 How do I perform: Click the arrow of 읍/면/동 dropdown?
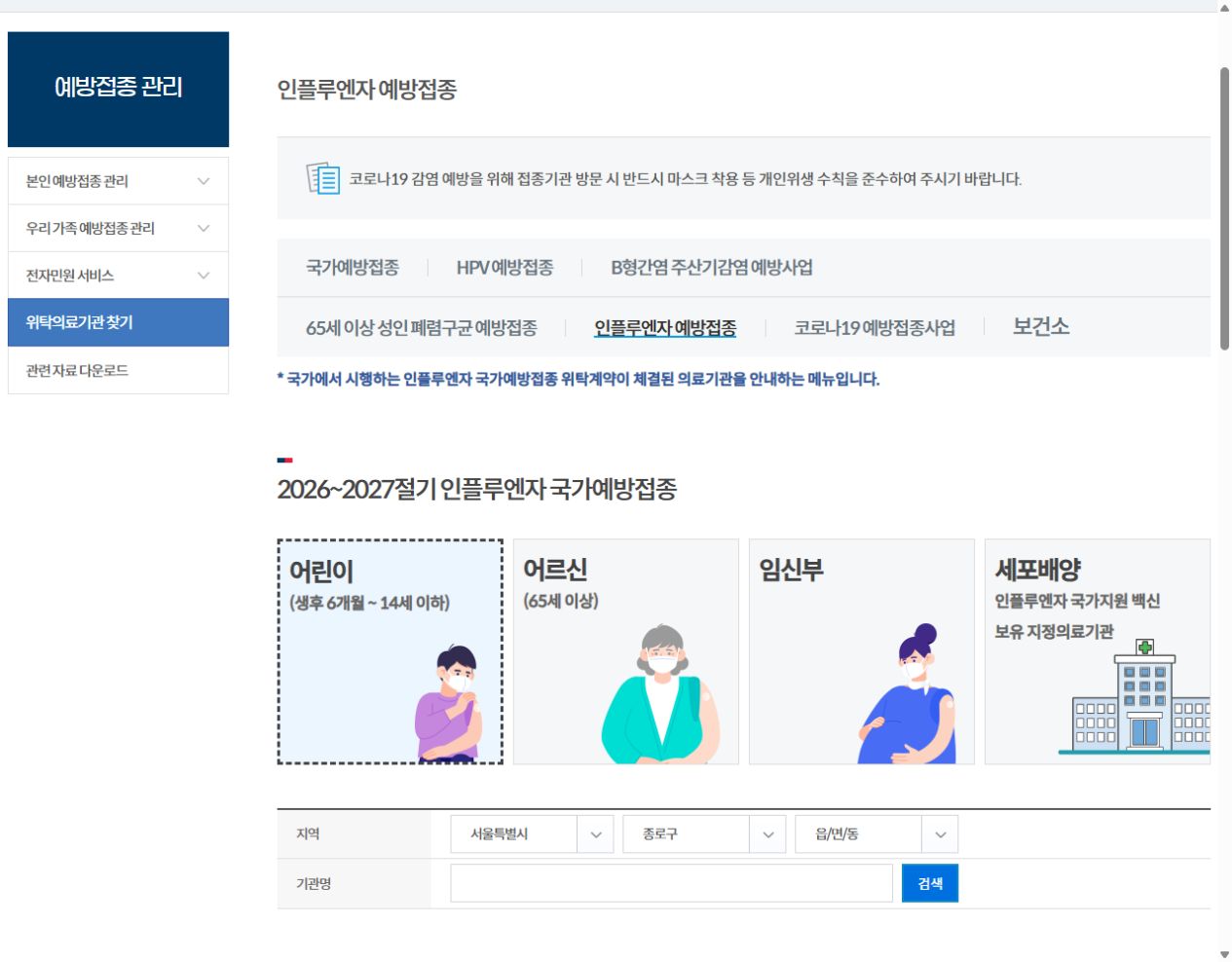(x=941, y=834)
